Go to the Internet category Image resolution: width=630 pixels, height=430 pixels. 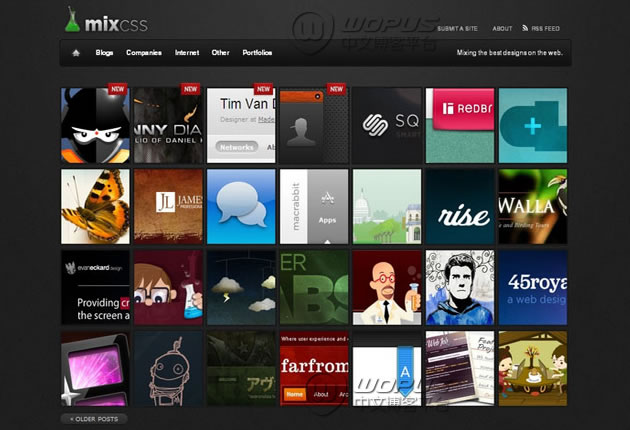coord(187,53)
